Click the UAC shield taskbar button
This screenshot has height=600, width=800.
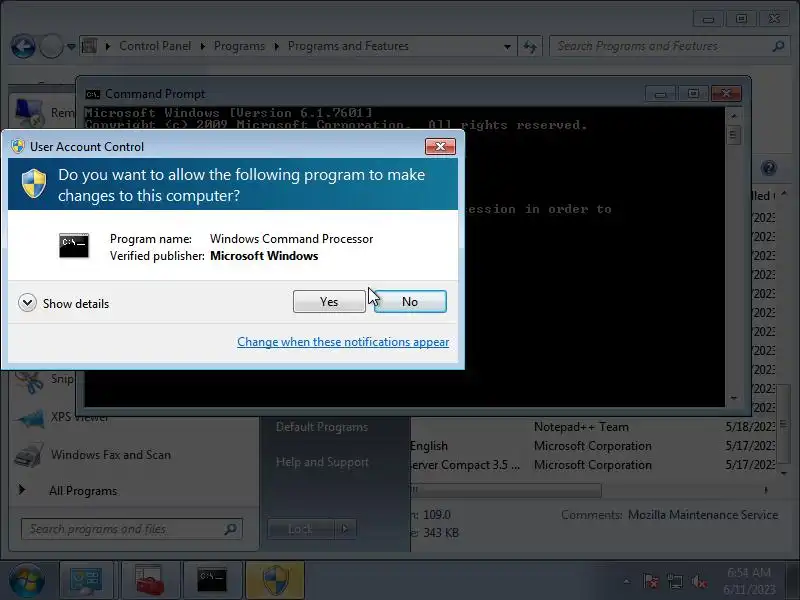pos(275,580)
